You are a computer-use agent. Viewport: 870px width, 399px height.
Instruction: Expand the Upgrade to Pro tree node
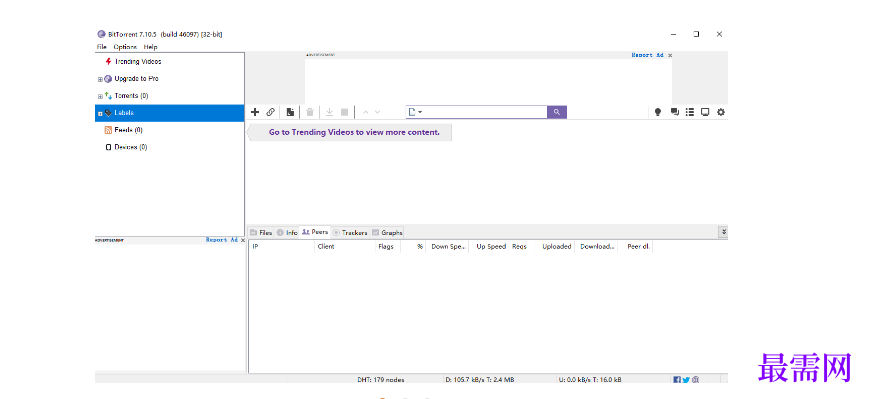100,79
